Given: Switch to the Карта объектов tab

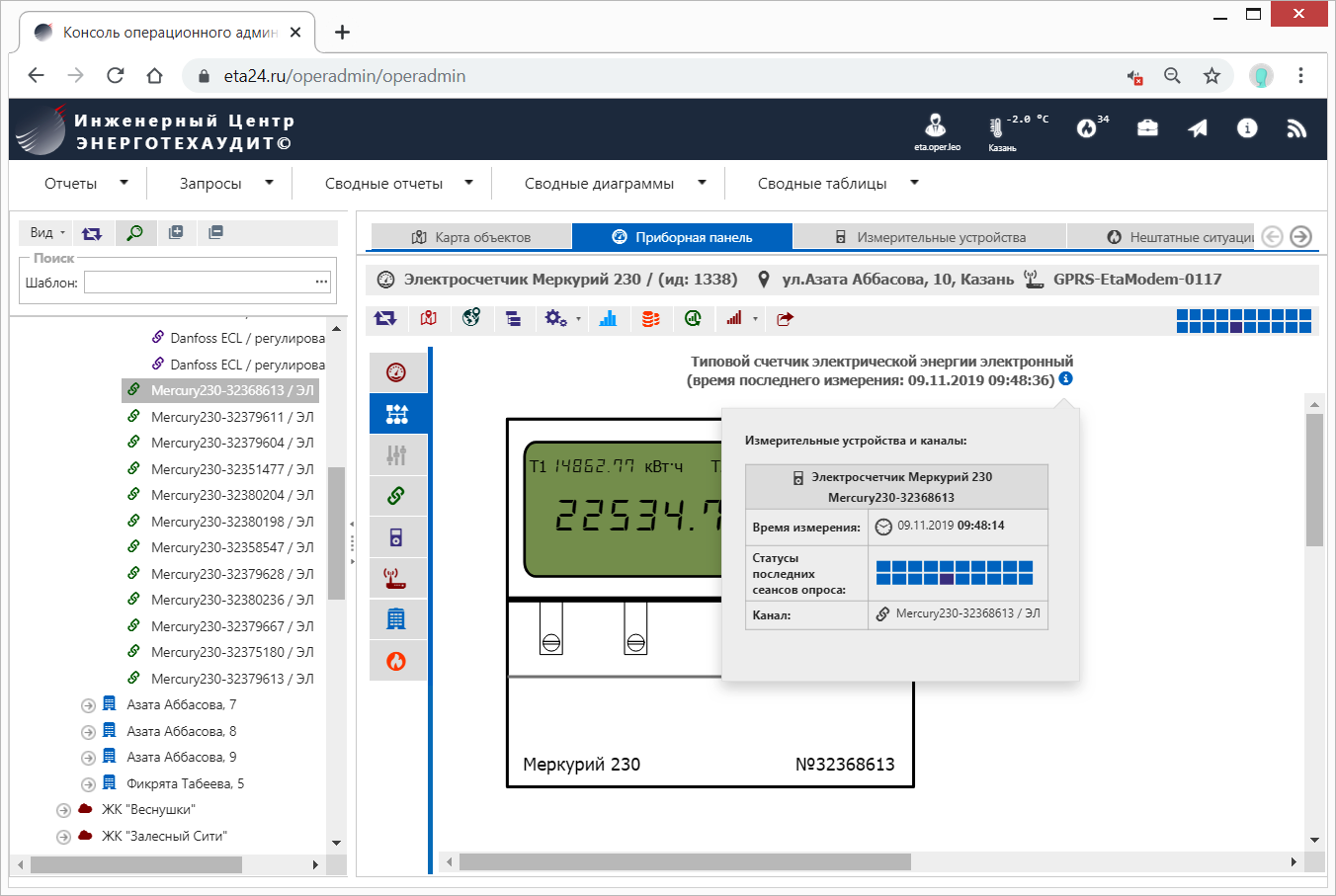Looking at the screenshot, I should (x=471, y=237).
